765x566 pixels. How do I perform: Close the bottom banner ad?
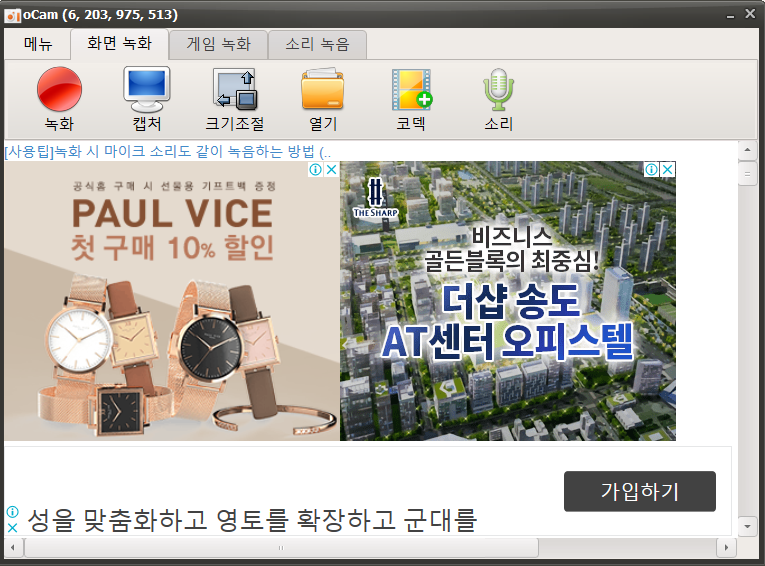point(13,527)
